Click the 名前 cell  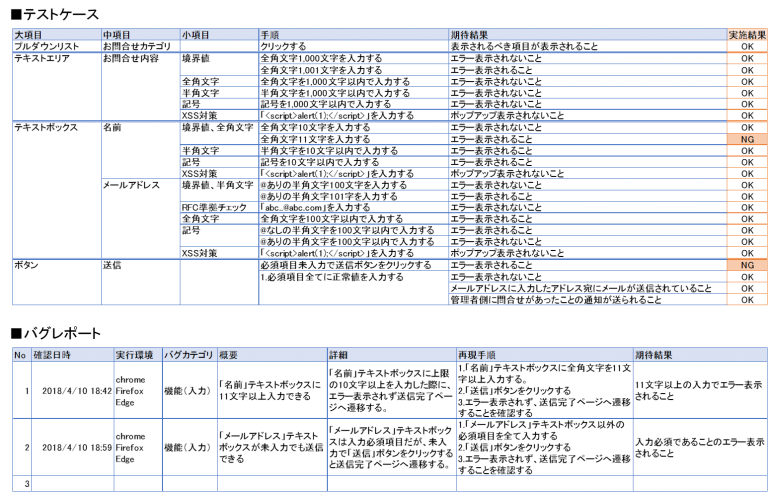coord(141,150)
